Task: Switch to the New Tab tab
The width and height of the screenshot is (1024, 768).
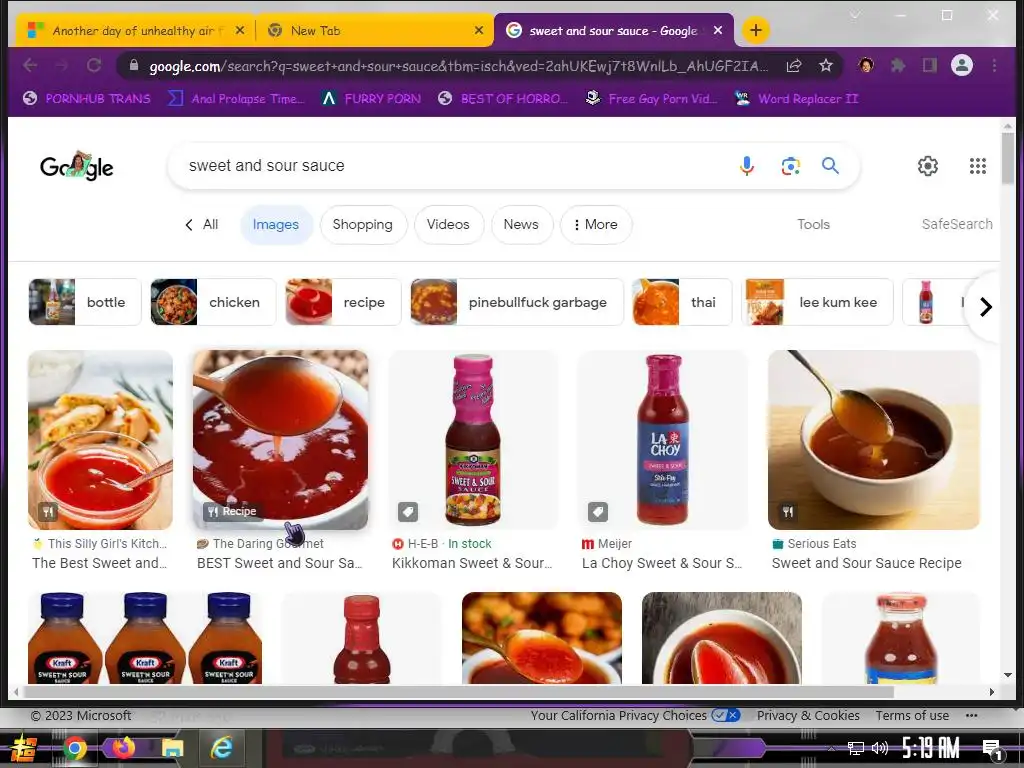Action: pos(375,30)
